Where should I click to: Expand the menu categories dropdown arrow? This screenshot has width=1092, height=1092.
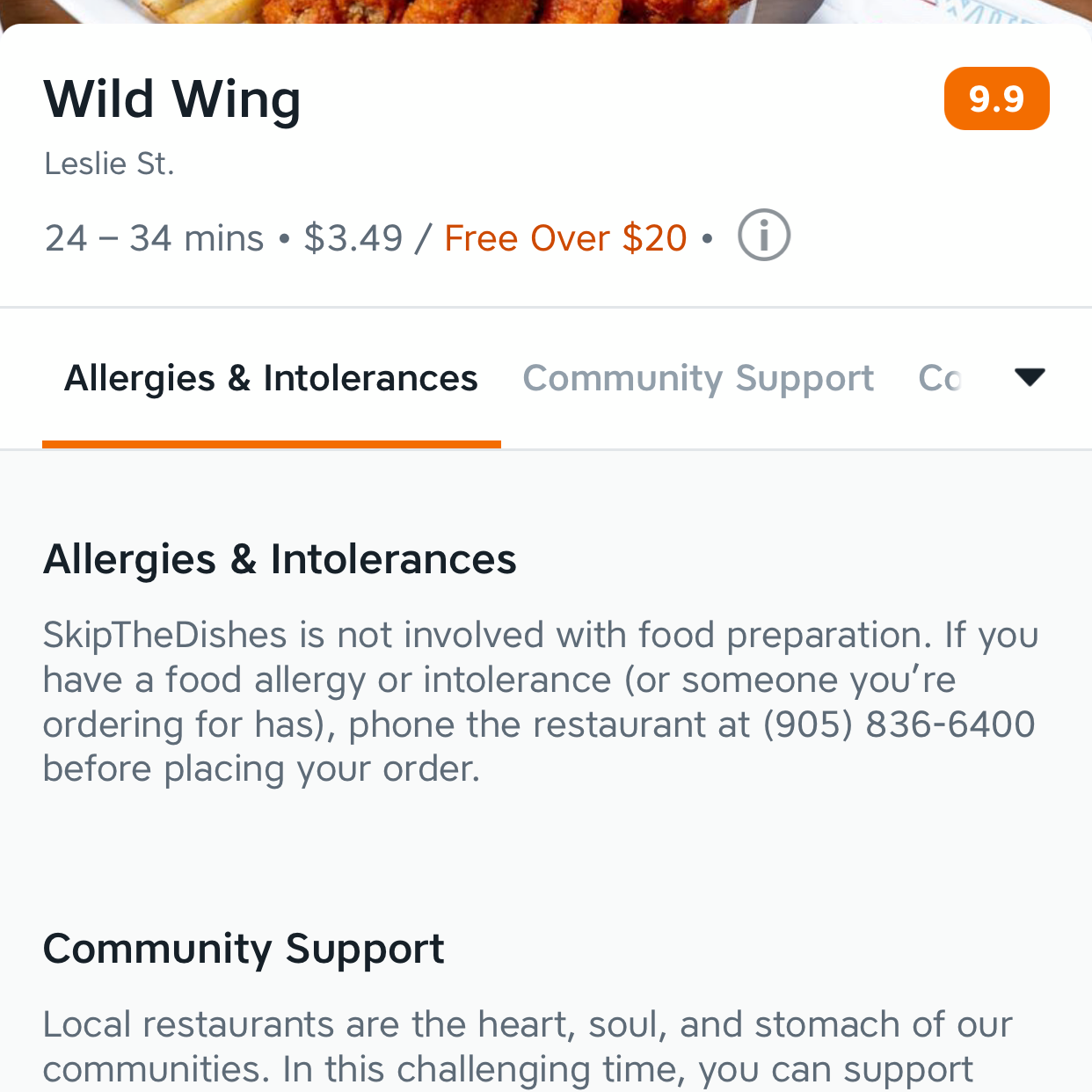1029,377
